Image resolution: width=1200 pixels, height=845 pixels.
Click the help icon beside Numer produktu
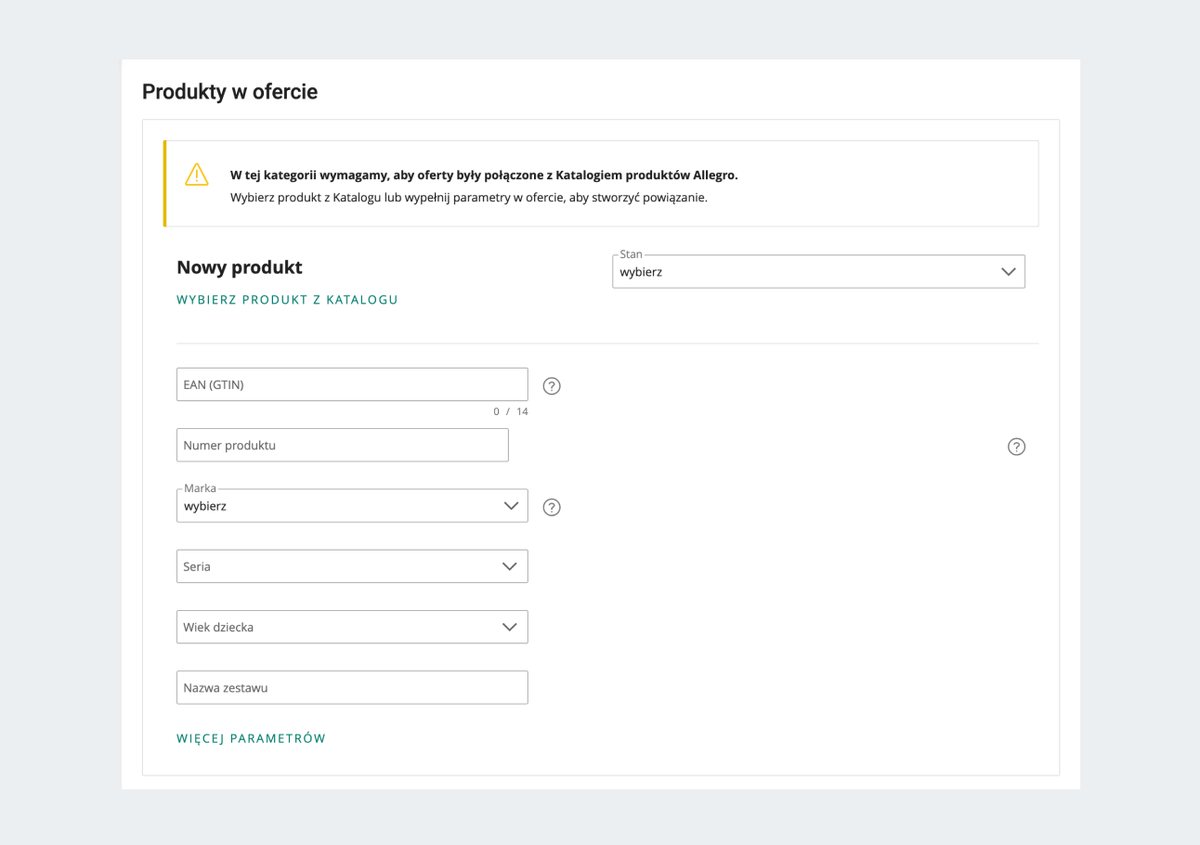pyautogui.click(x=1016, y=447)
